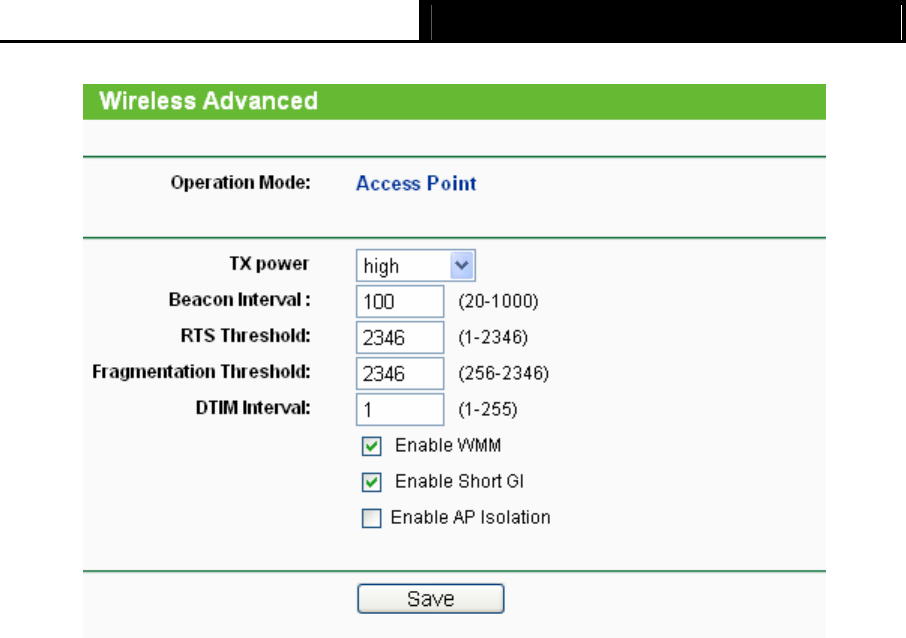Click the Access Point operation mode text
Screen dimensions: 906x638
[x=416, y=184]
